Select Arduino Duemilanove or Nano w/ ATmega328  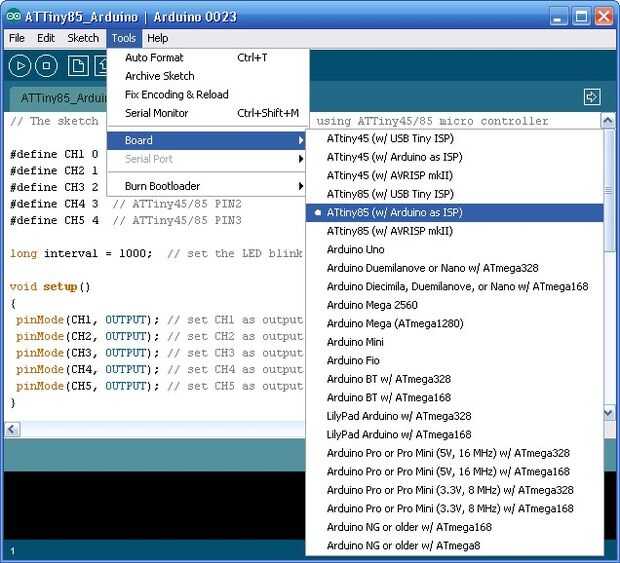tap(455, 268)
